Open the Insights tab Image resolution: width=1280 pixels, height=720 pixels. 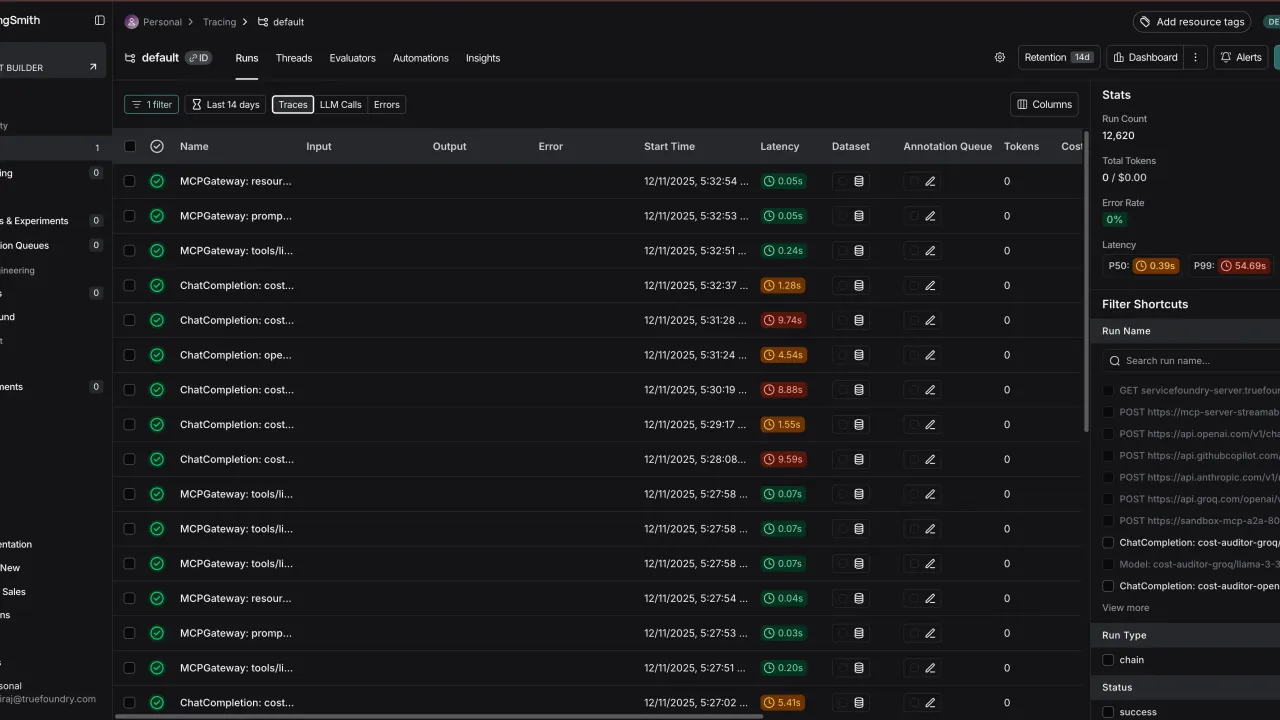click(483, 58)
